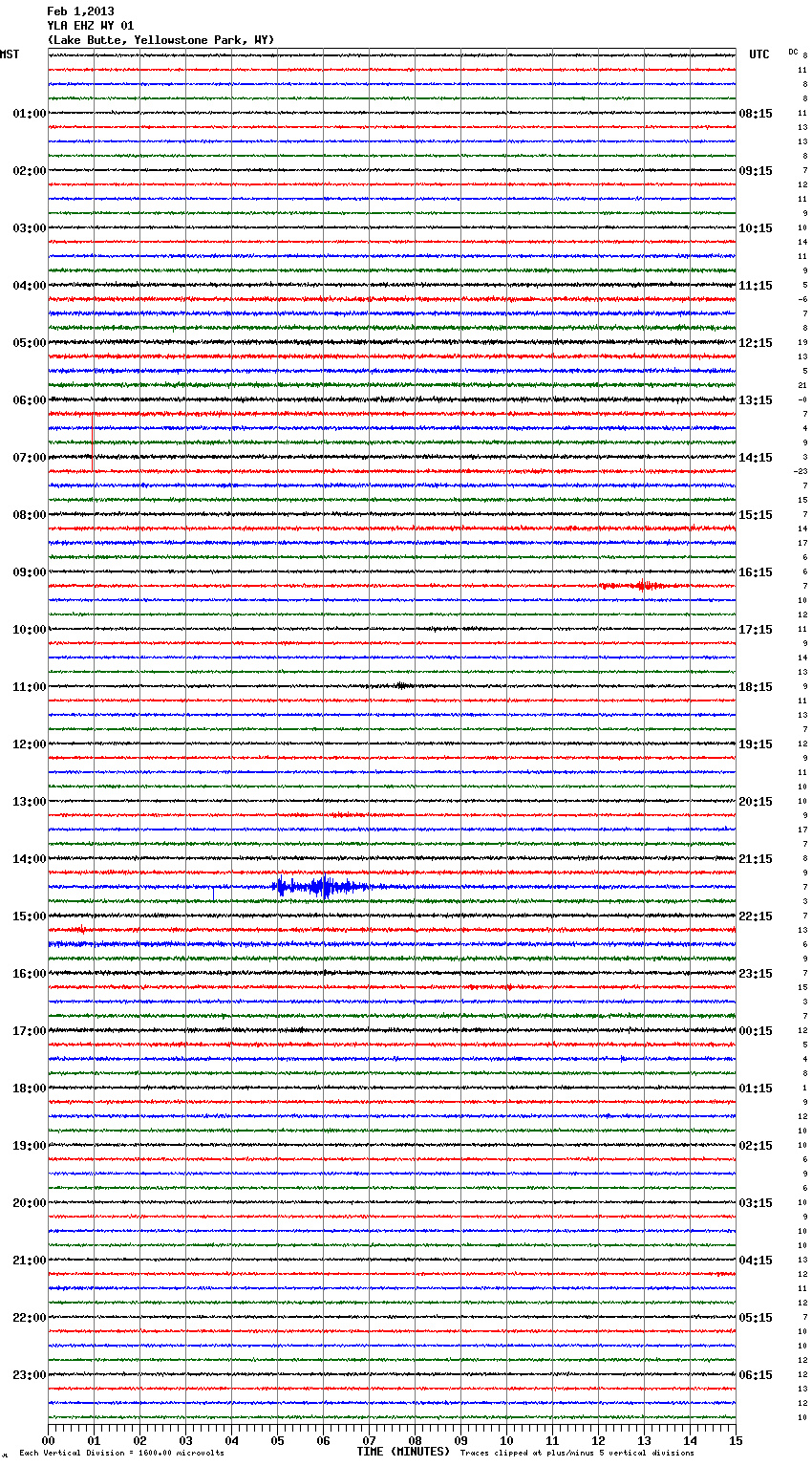Viewport: 812px width, 1466px height.
Task: Click the '(Lake Butte, Yellowstone Park, WY)' location line
Action: pos(160,40)
